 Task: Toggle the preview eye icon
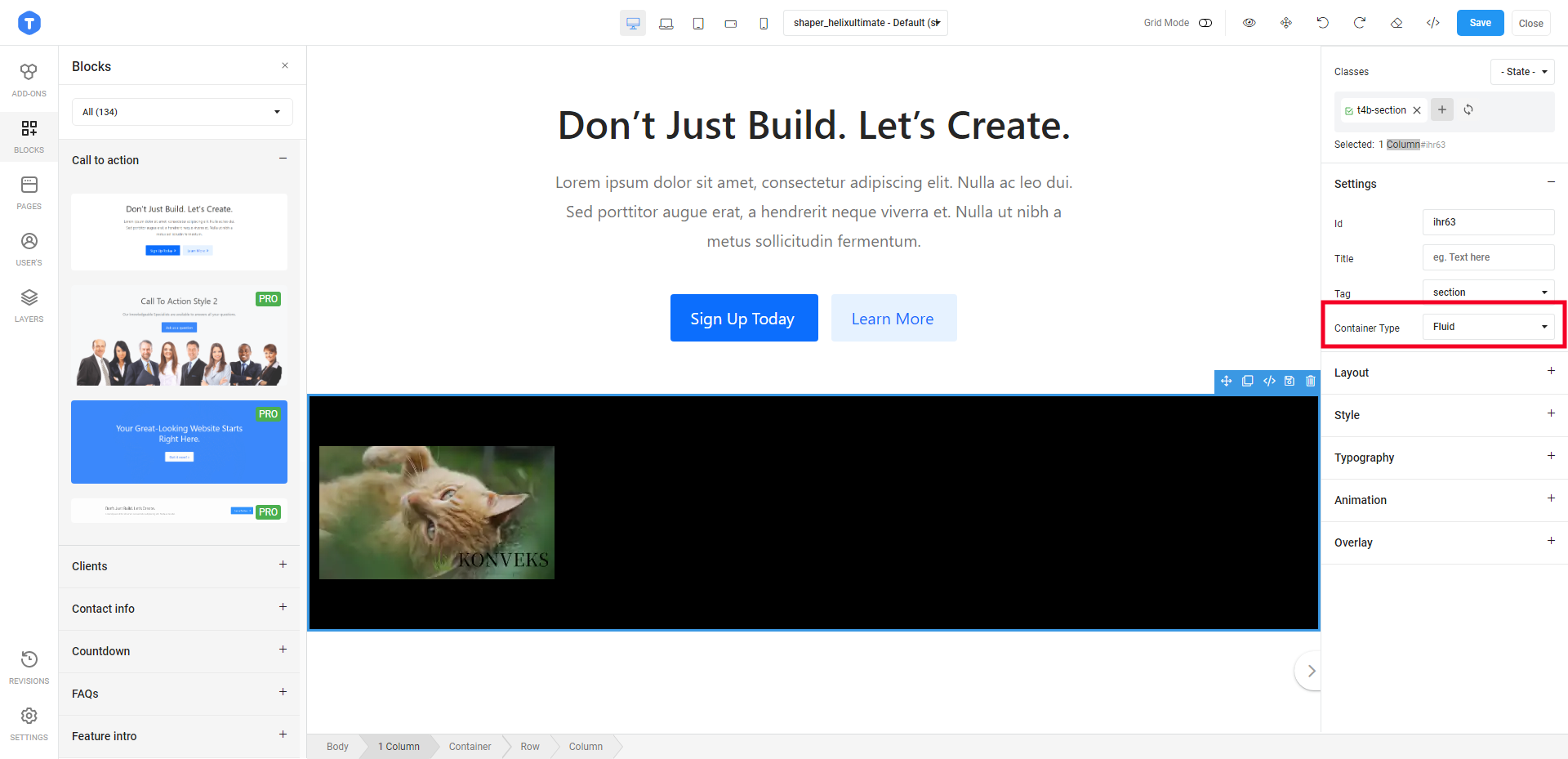pyautogui.click(x=1249, y=23)
